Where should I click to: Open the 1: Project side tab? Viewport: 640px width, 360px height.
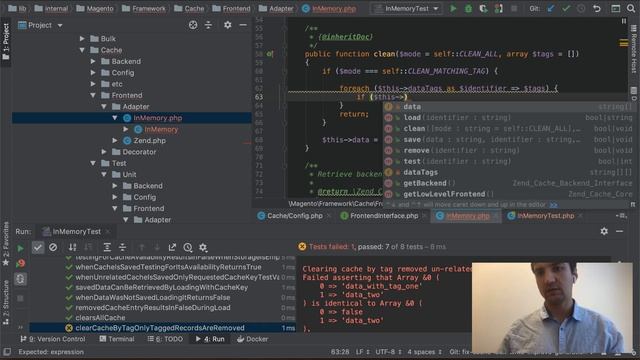[x=6, y=41]
